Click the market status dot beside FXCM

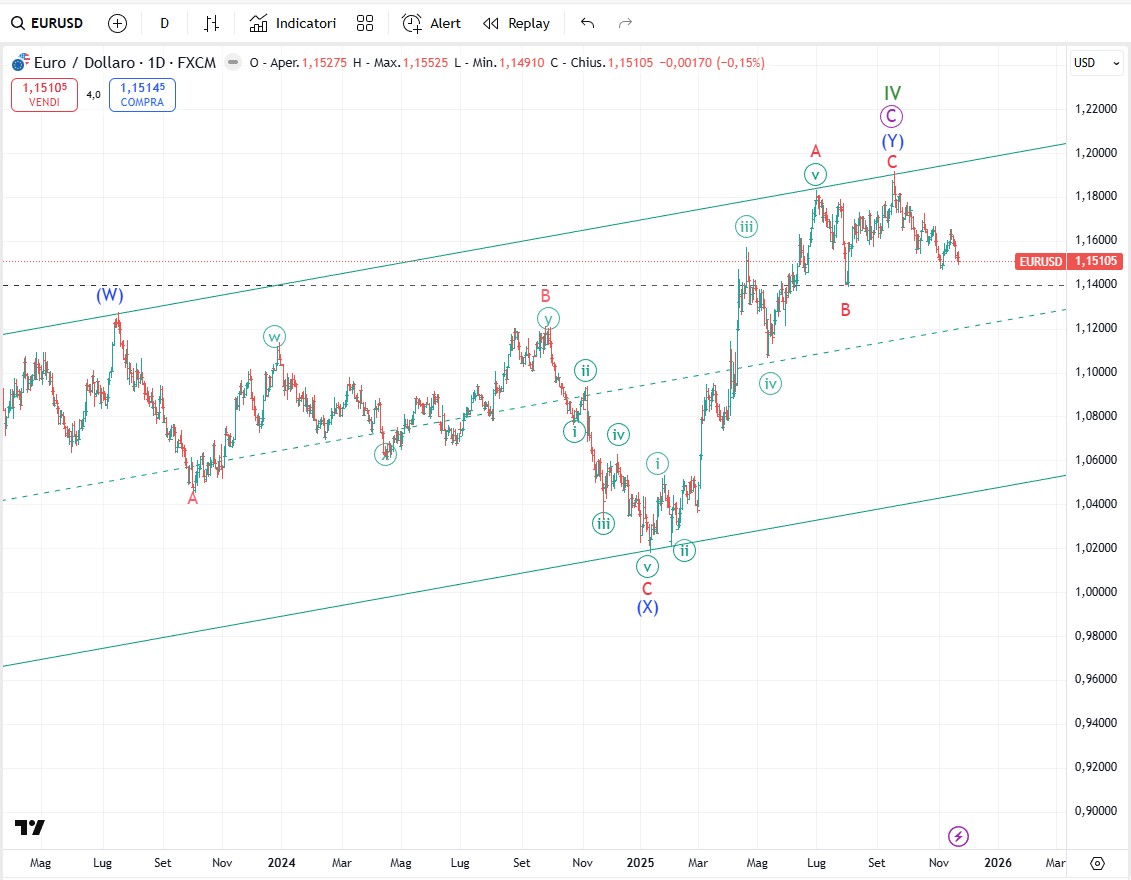(233, 62)
